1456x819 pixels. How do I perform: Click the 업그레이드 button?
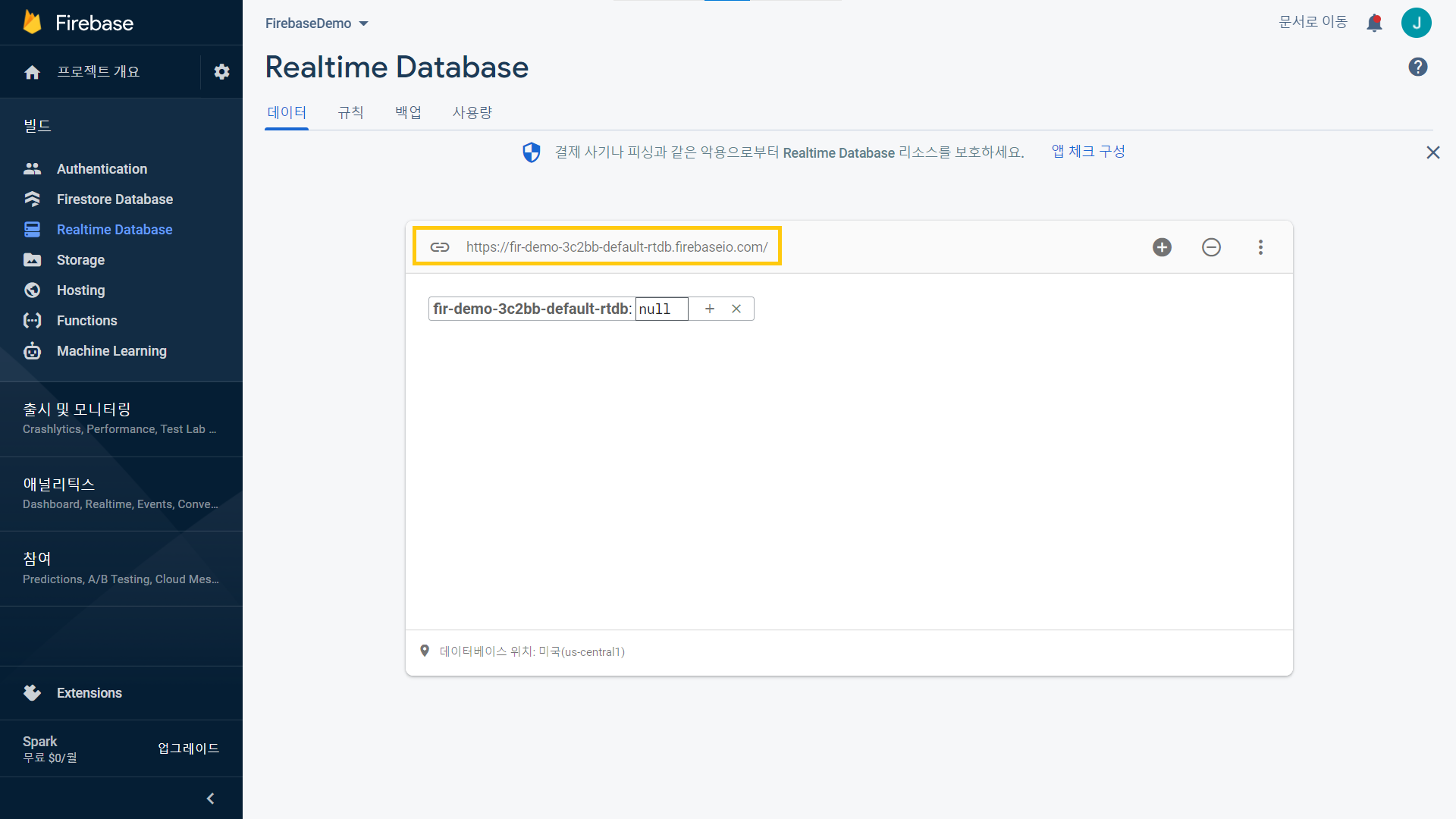(188, 748)
